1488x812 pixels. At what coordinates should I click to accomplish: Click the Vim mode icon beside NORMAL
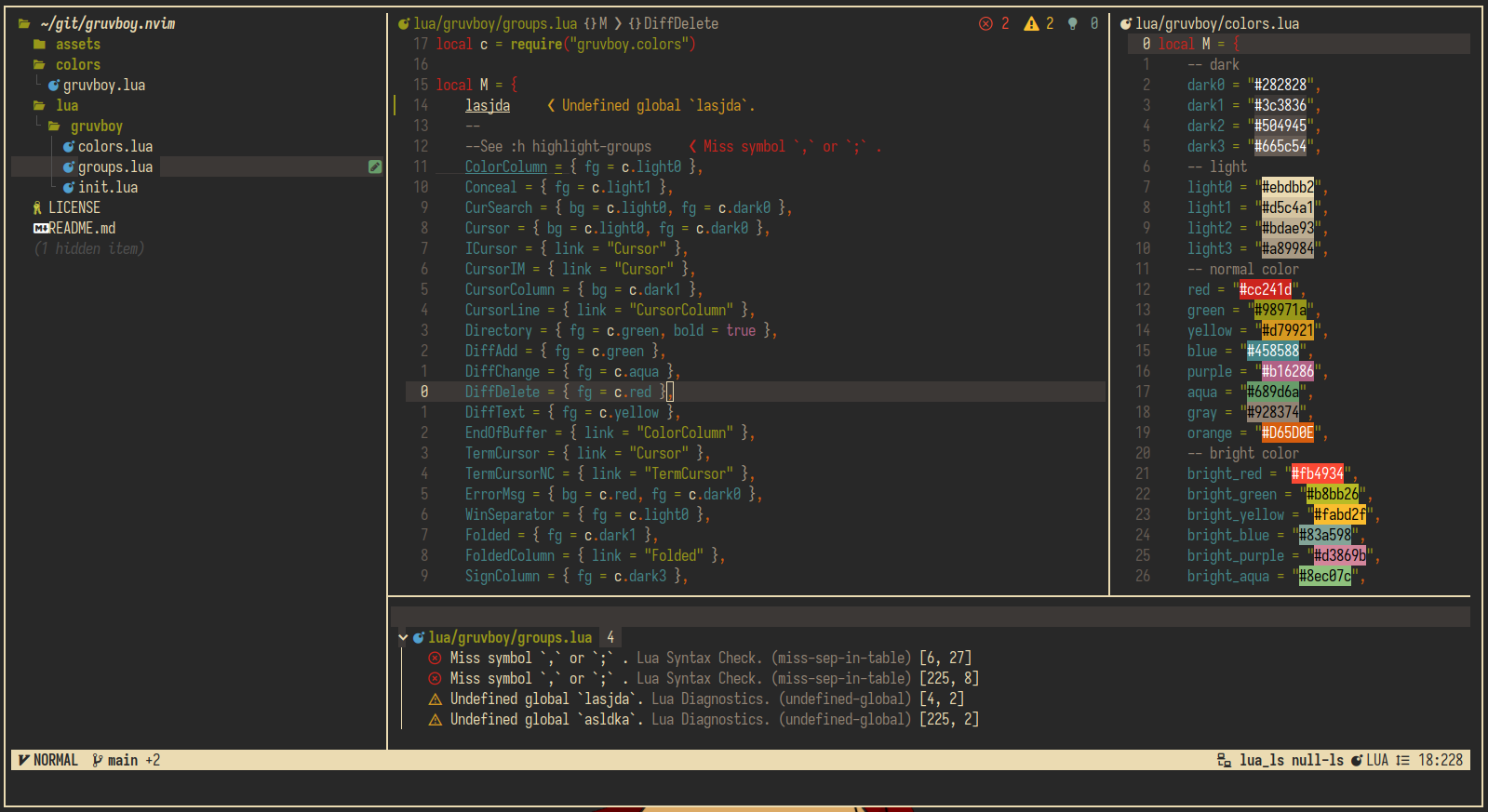pos(24,761)
